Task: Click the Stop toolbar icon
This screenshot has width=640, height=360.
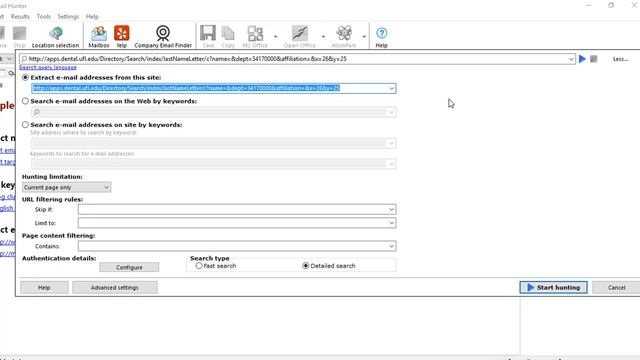Action: [19, 37]
